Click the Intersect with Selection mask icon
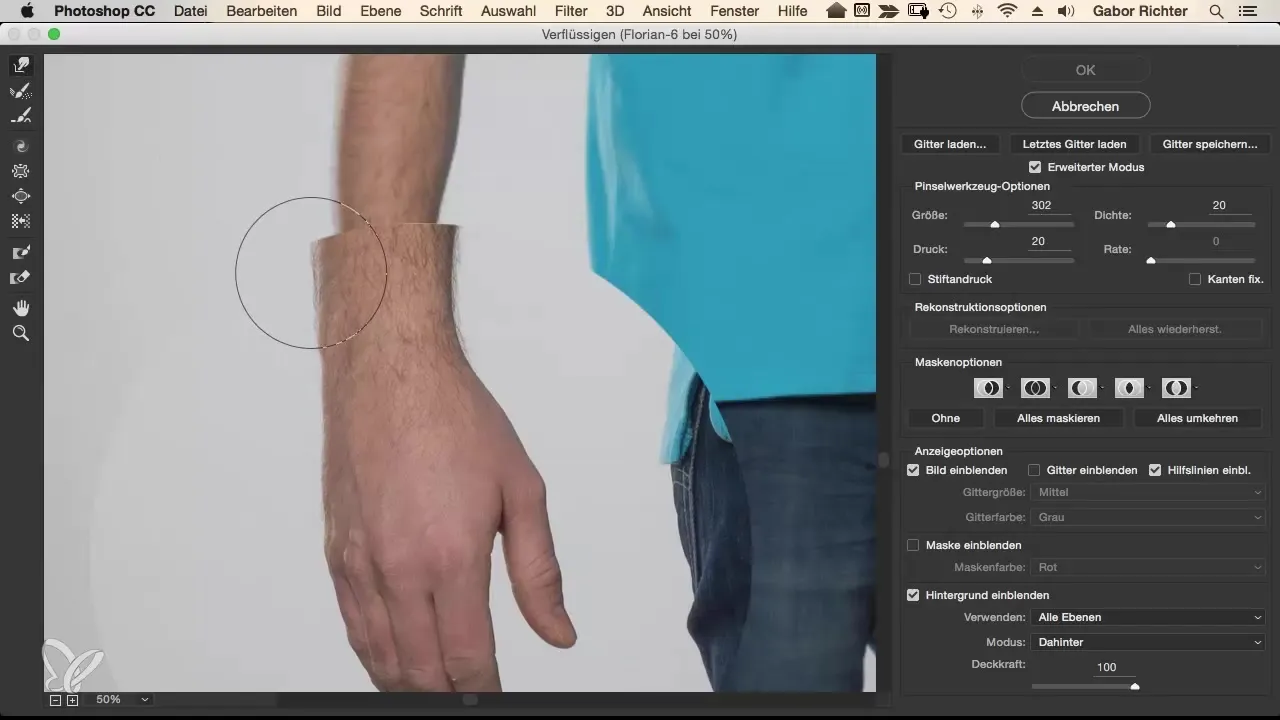The height and width of the screenshot is (720, 1280). pyautogui.click(x=1129, y=387)
